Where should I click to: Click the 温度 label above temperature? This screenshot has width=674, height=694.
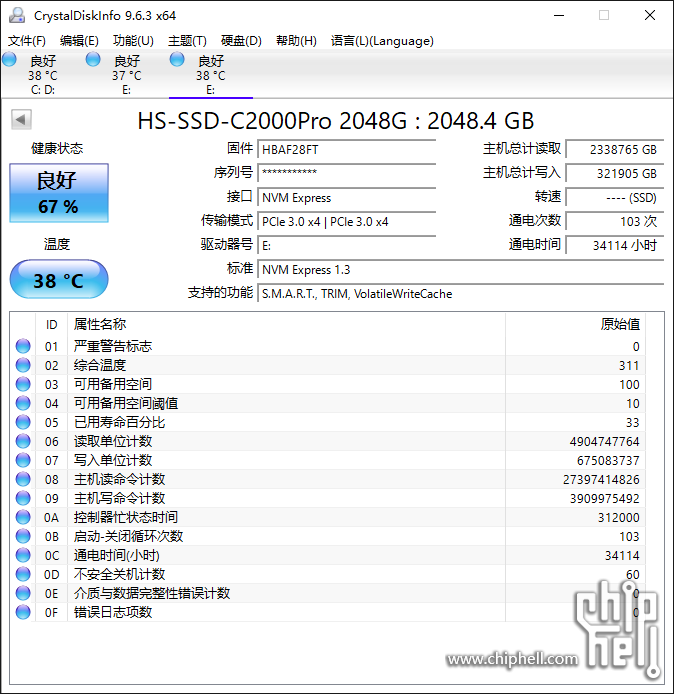(x=57, y=244)
